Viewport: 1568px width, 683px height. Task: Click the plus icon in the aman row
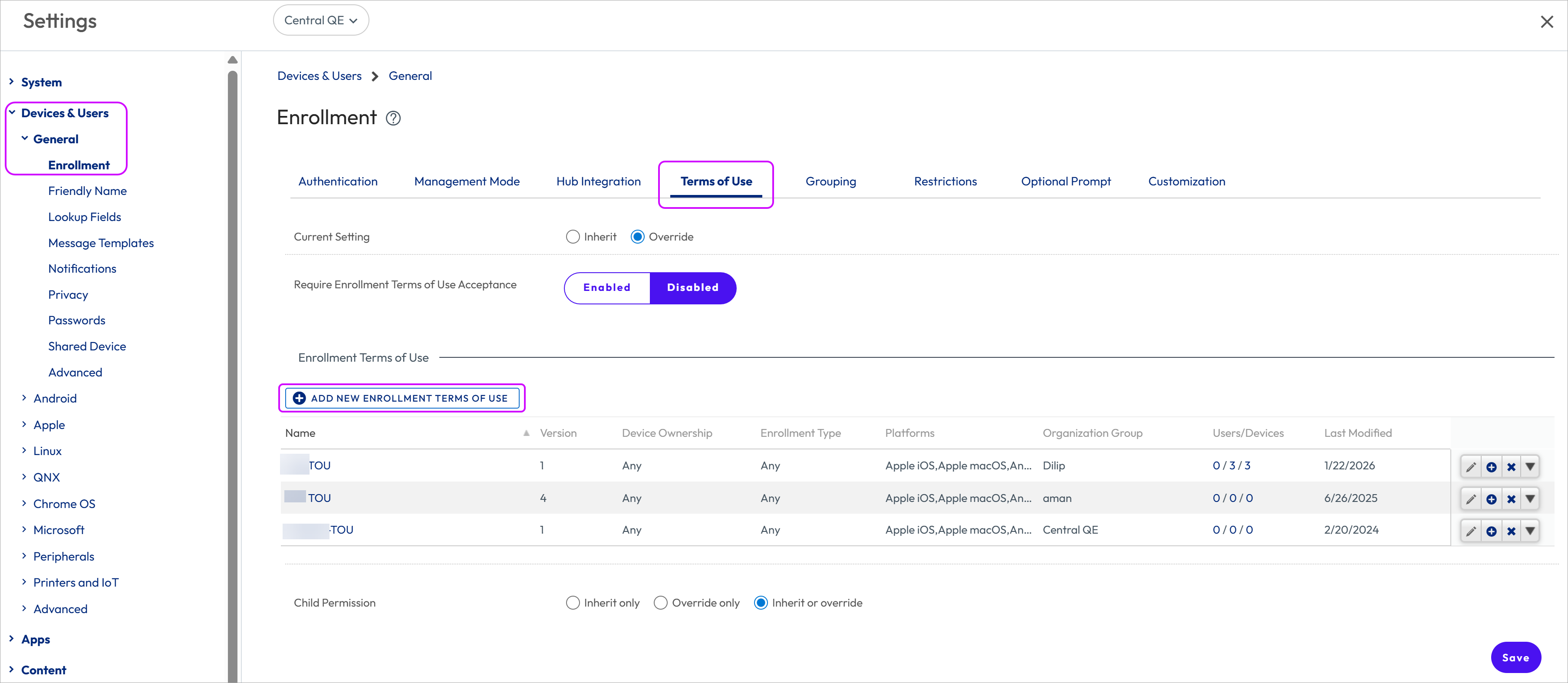1491,499
